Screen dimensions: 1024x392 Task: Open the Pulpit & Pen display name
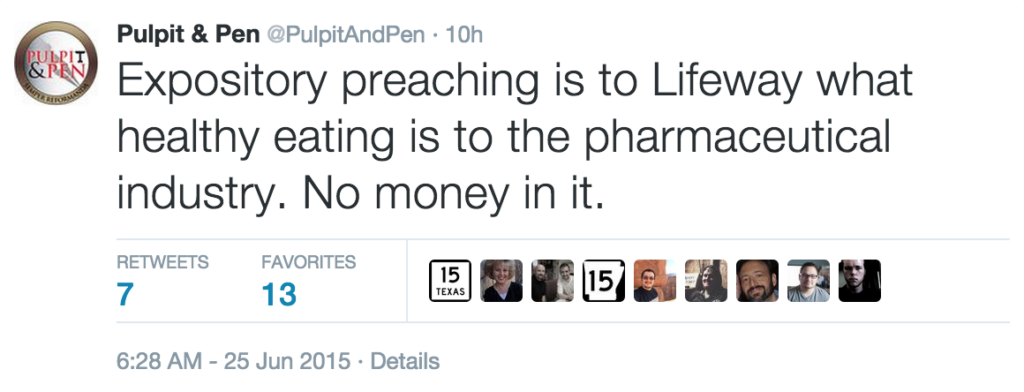click(x=188, y=35)
